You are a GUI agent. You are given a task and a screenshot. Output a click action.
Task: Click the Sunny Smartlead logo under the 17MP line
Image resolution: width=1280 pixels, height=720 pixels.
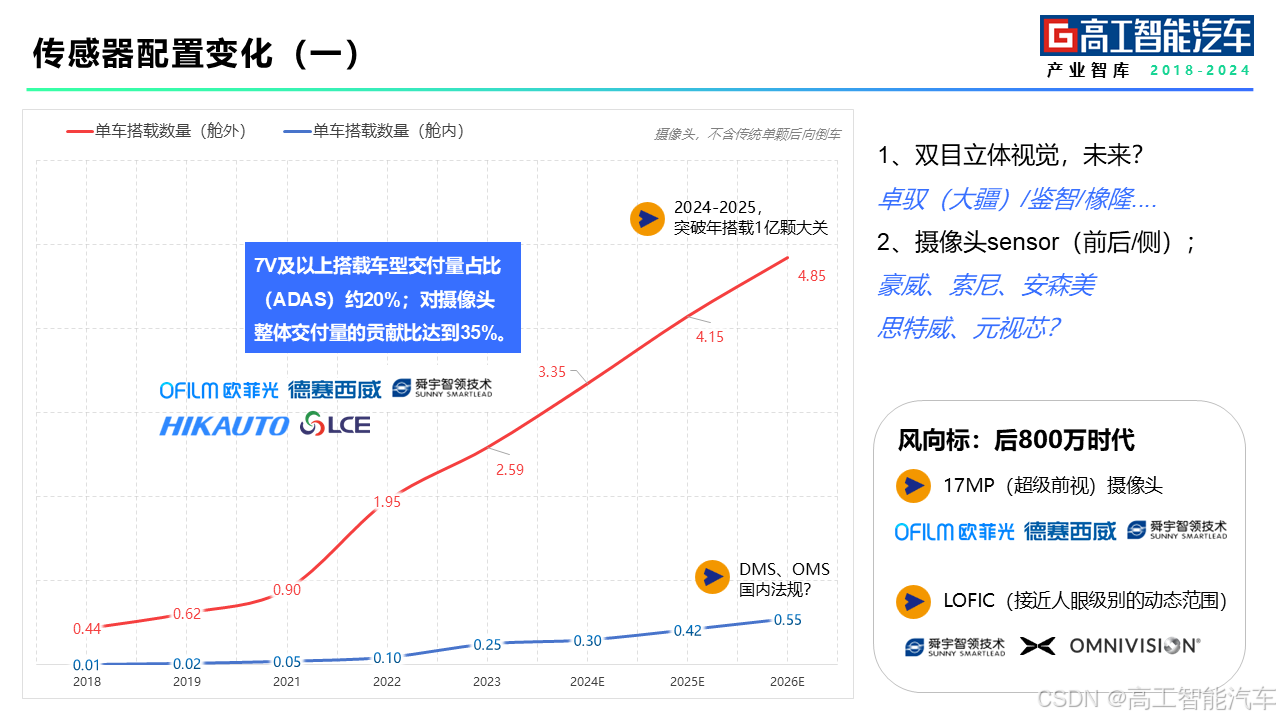point(1177,530)
